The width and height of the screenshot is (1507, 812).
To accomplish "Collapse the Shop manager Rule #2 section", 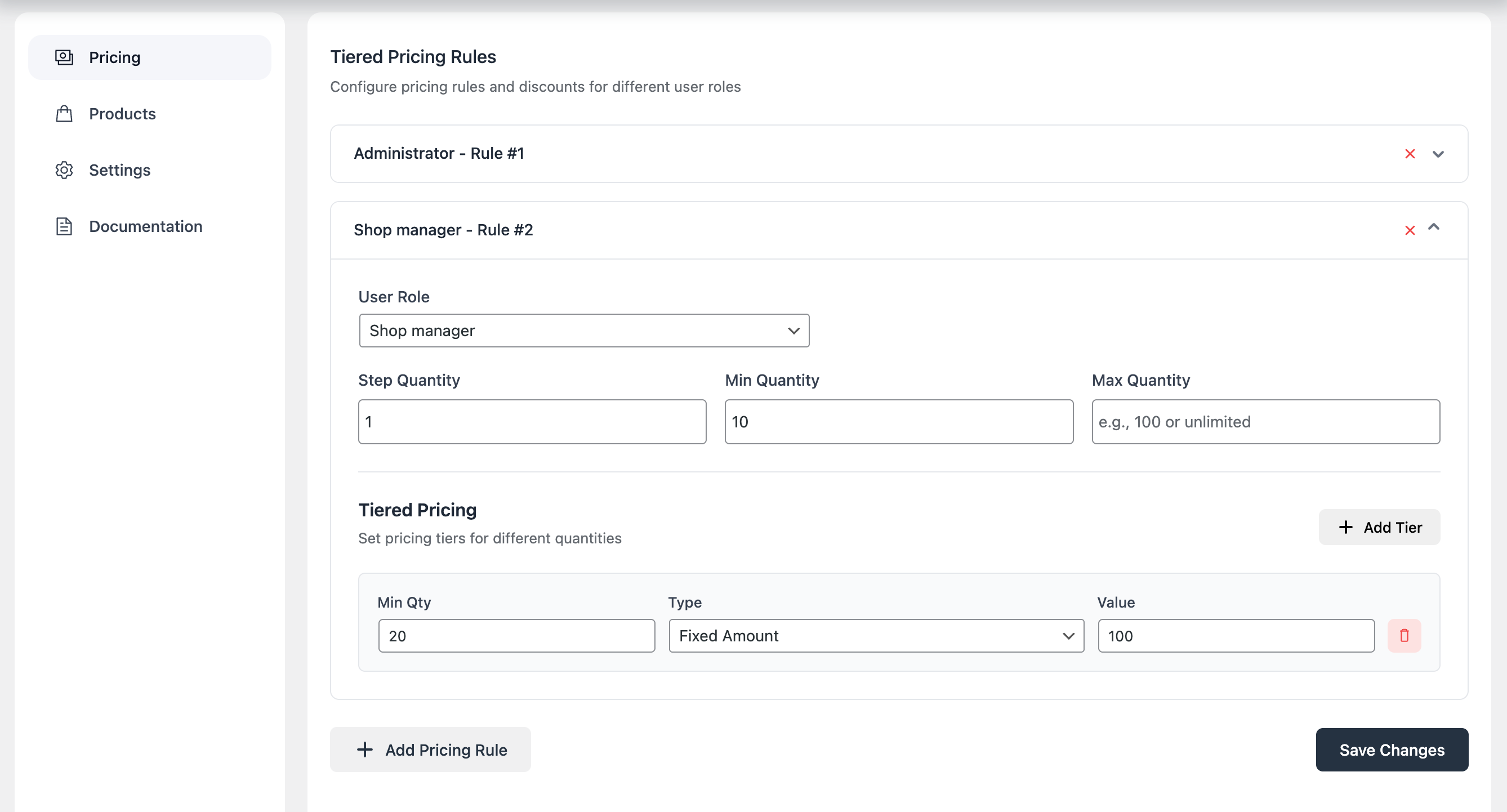I will coord(1436,229).
